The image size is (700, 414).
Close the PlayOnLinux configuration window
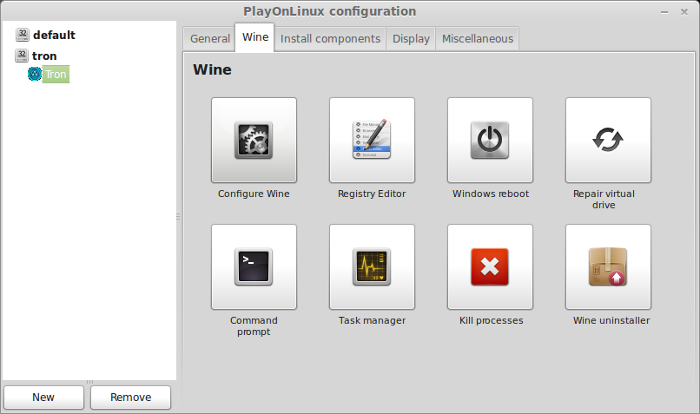tap(684, 12)
